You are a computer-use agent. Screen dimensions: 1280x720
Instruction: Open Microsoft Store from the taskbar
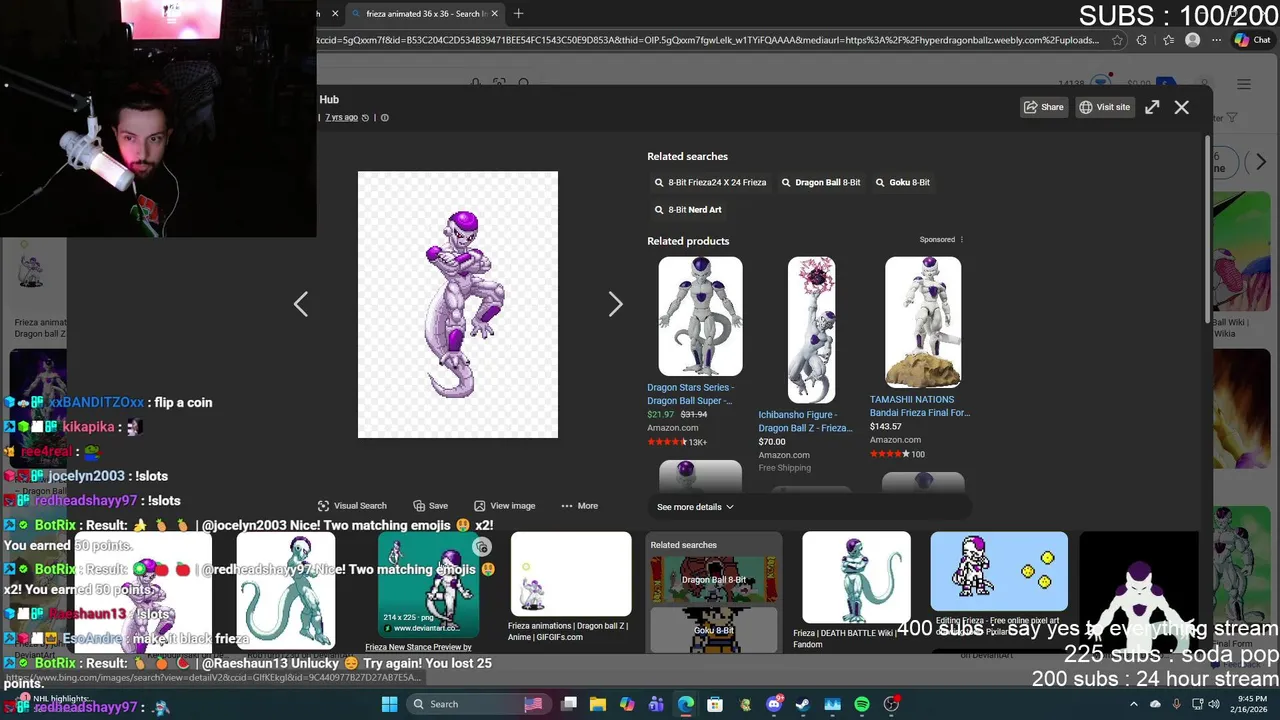click(715, 704)
